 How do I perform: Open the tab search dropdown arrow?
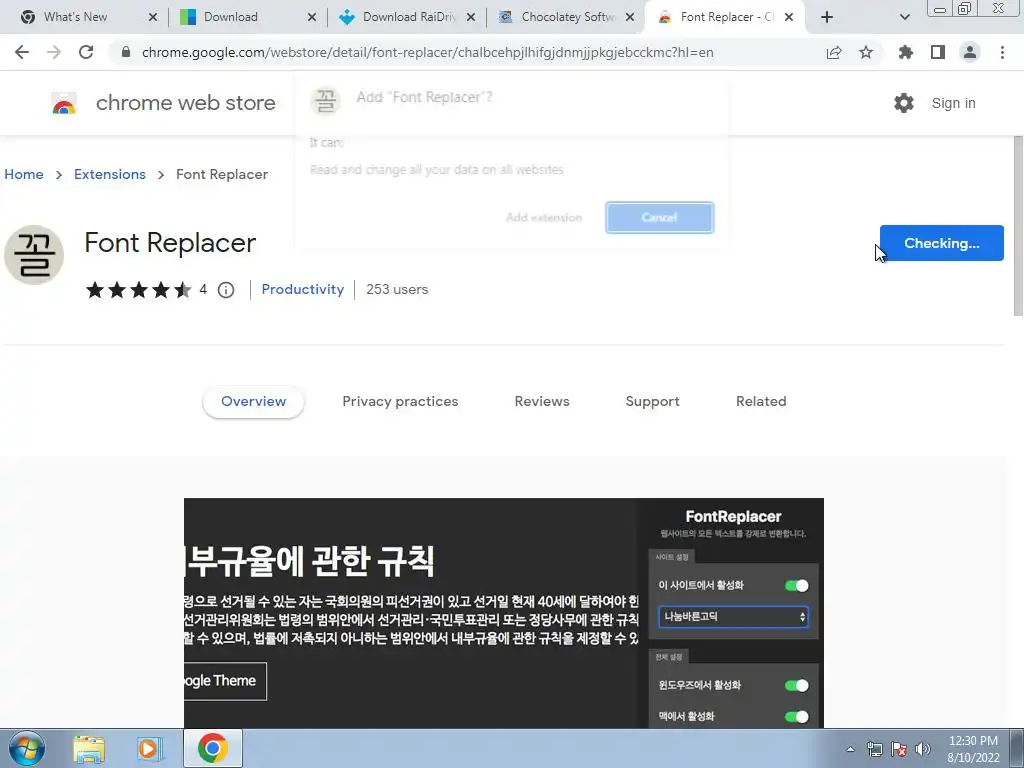(x=904, y=17)
